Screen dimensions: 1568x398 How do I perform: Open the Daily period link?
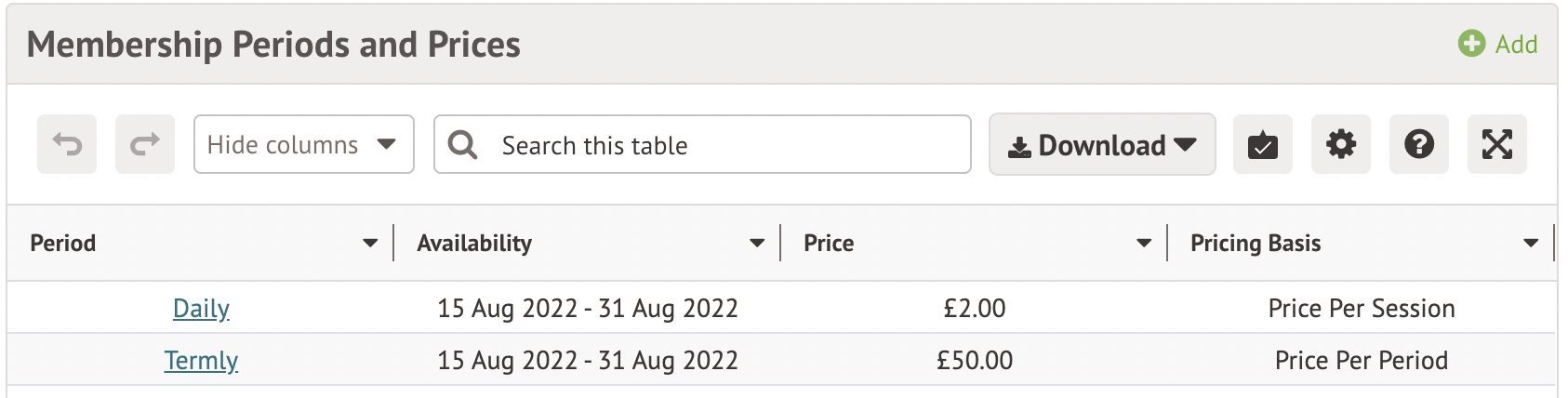(x=201, y=308)
